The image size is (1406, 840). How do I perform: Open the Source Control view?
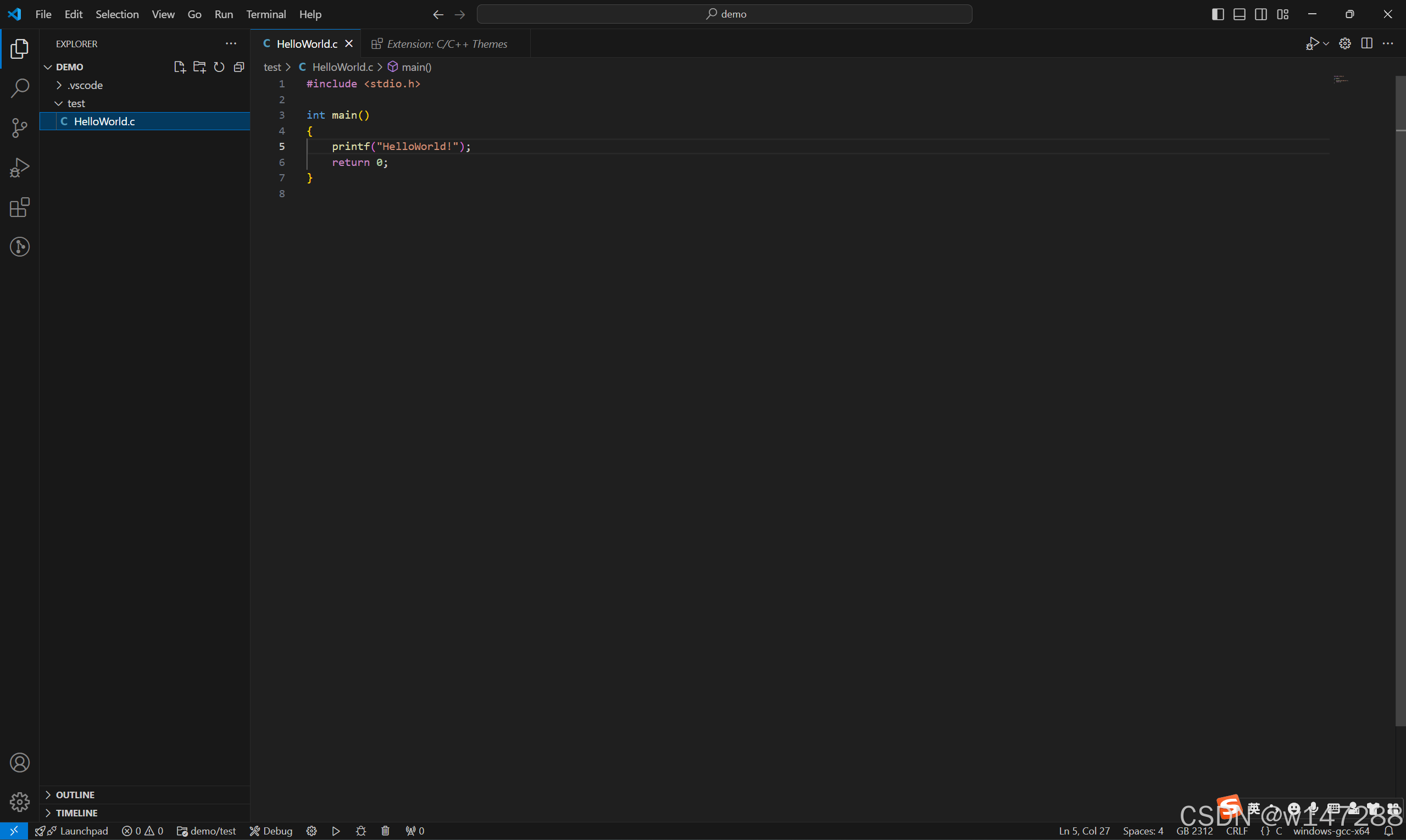pyautogui.click(x=20, y=127)
